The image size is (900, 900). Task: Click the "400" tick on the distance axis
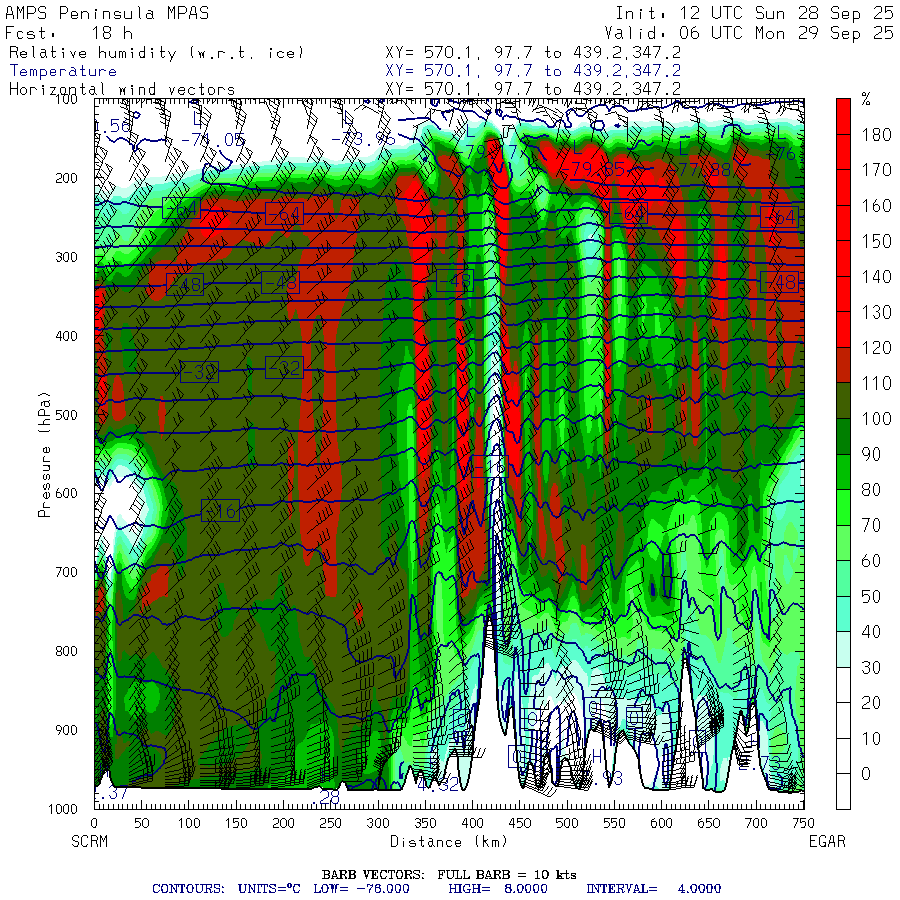pos(472,823)
